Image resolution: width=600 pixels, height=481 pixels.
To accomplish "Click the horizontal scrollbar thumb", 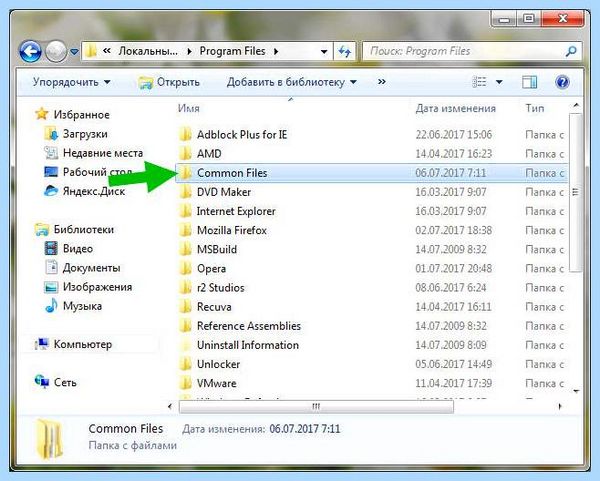I will click(316, 406).
